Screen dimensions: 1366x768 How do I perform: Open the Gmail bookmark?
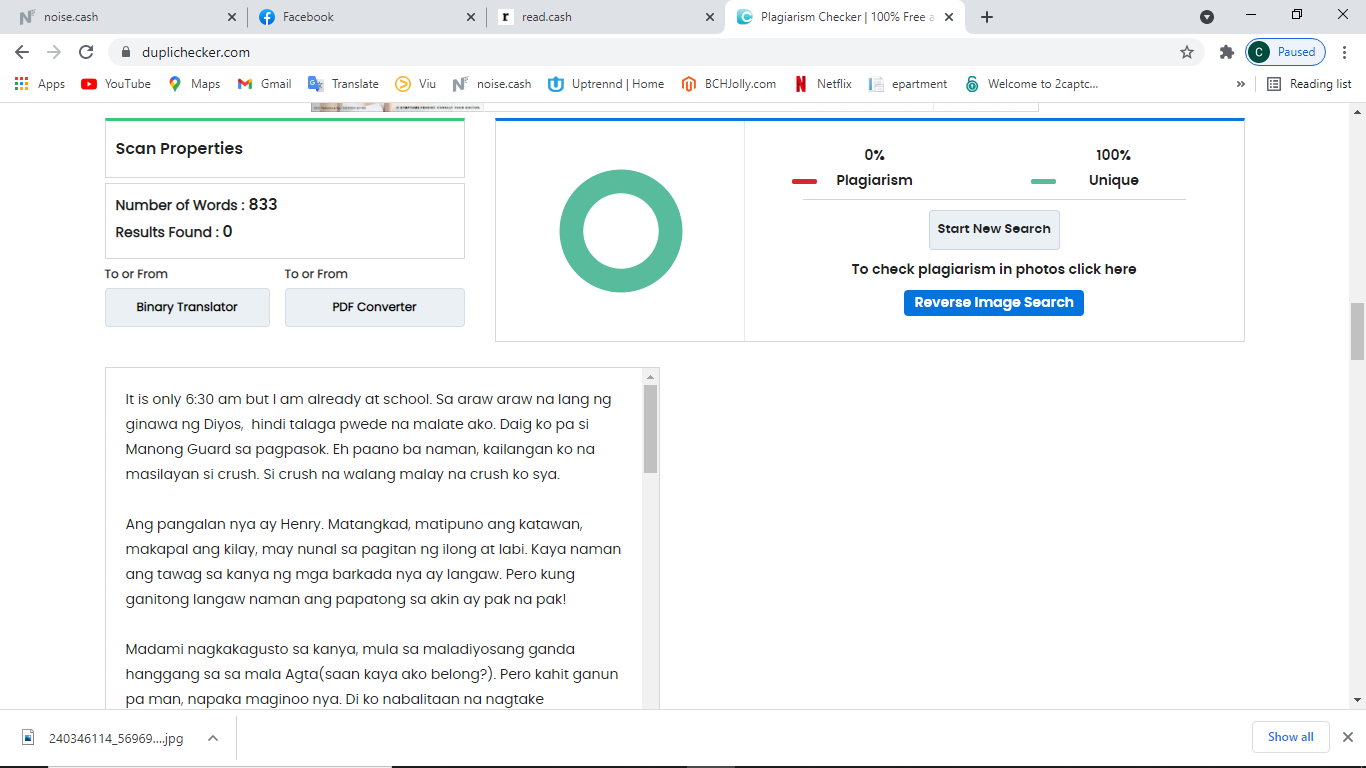(265, 84)
